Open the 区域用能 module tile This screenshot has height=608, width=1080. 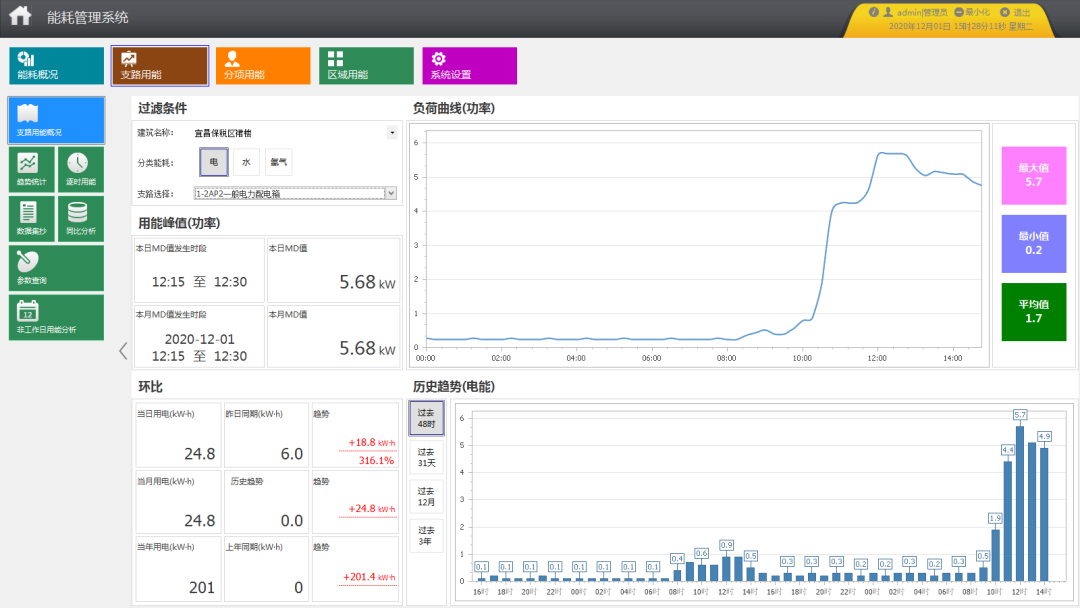[x=366, y=65]
